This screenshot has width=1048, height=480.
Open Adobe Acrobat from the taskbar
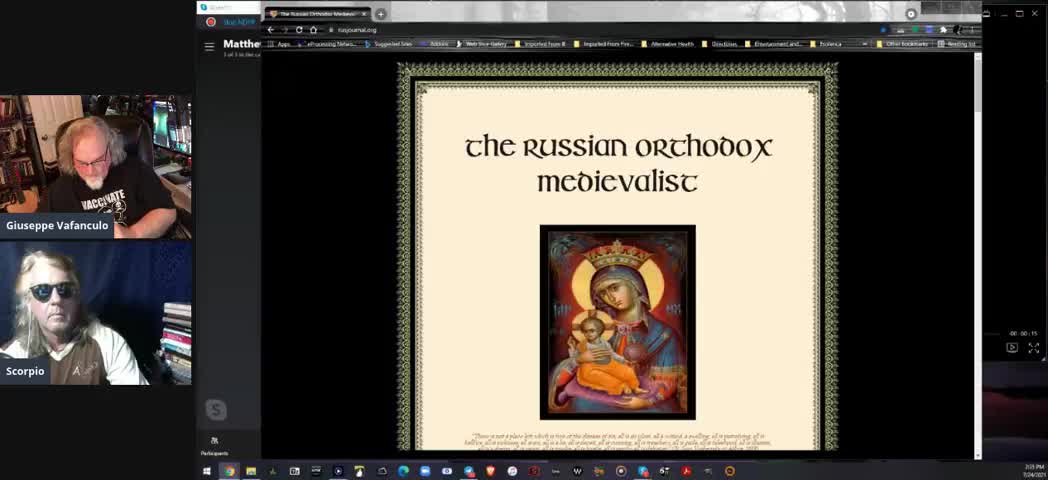[686, 471]
